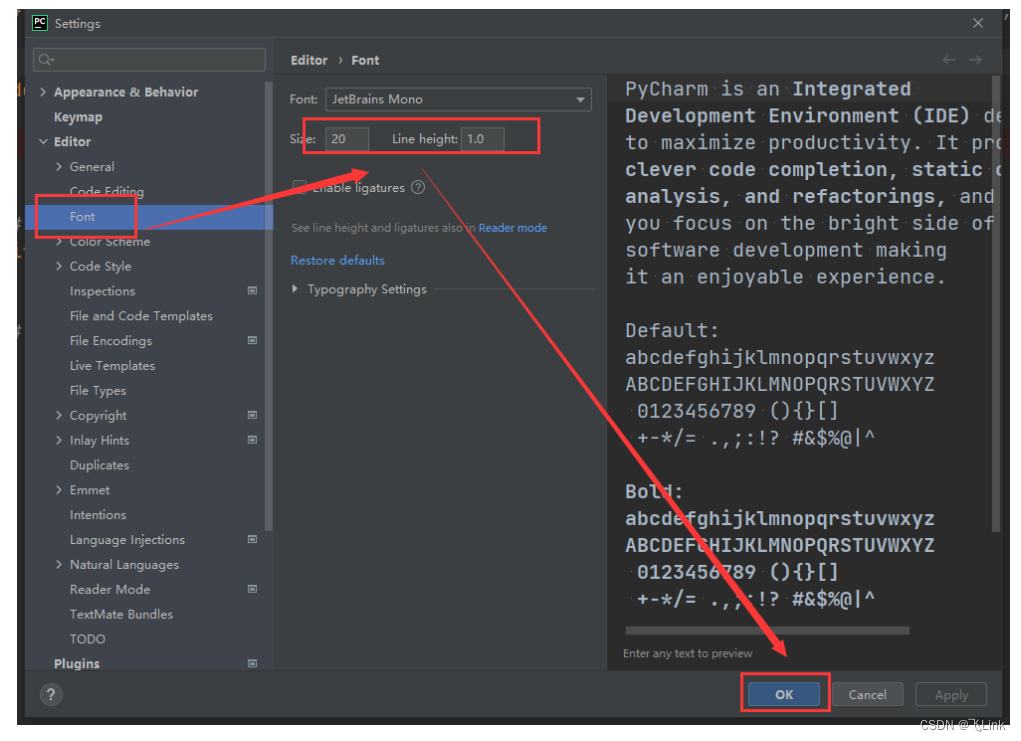Click the Editor breadcrumb above Font settings
Screen dimensions: 1021x741
307,60
